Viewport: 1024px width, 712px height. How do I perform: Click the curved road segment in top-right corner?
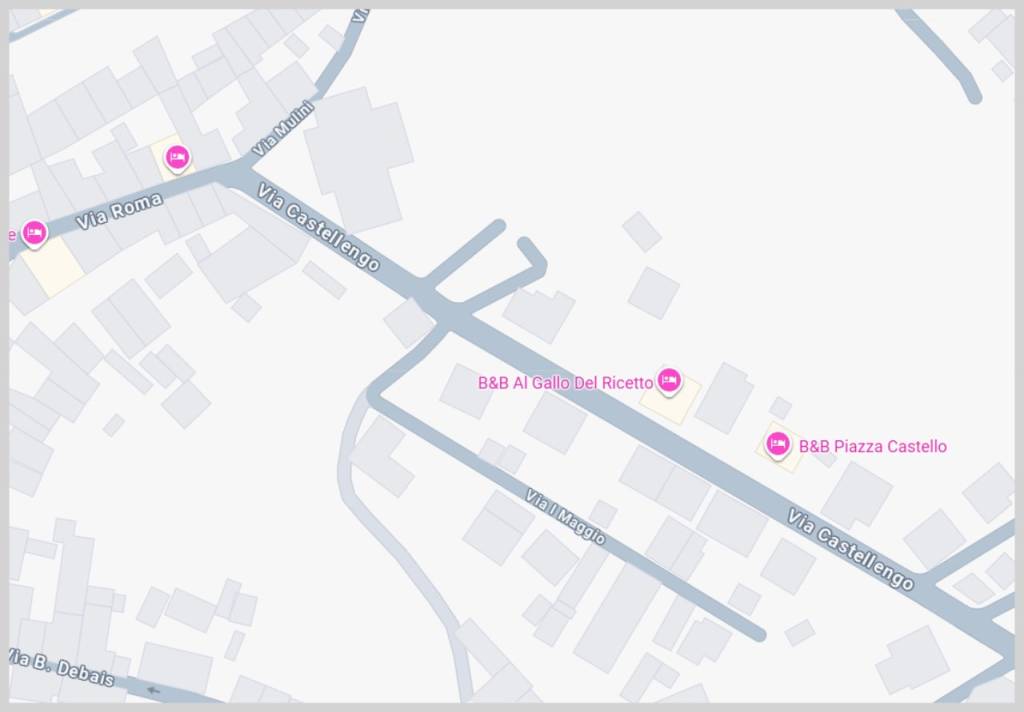942,54
